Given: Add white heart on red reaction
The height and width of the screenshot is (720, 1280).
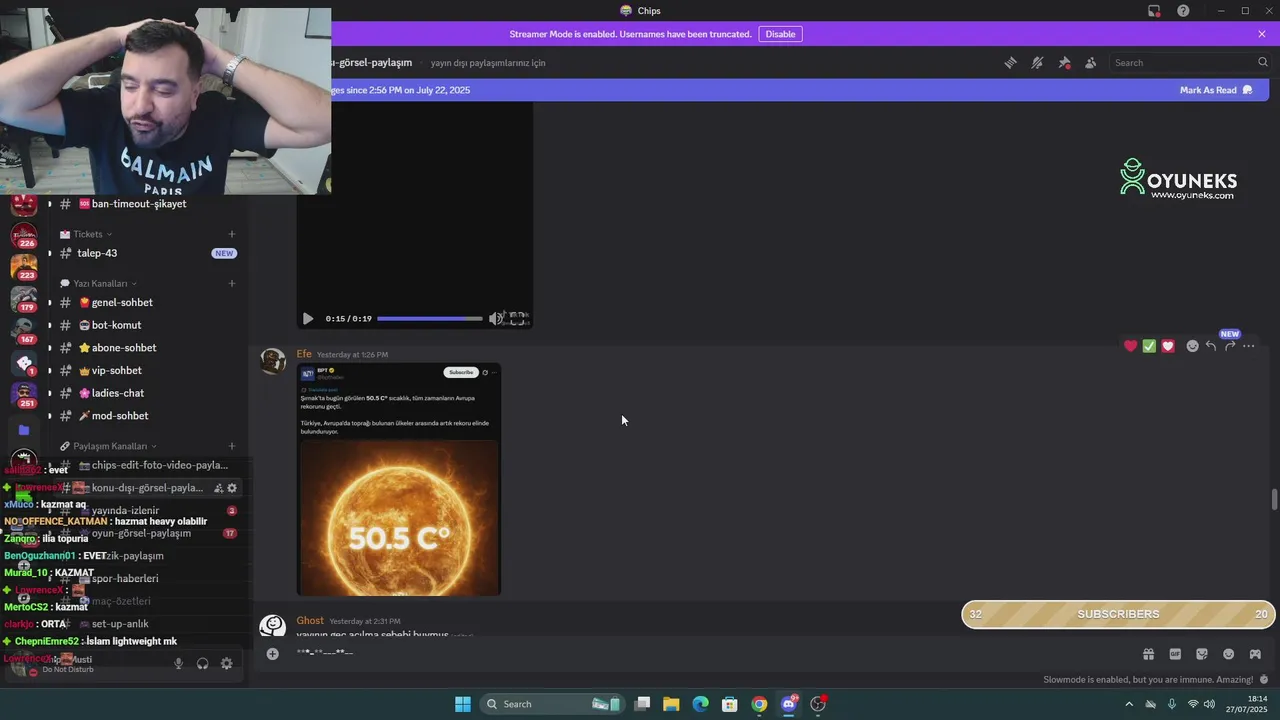Looking at the screenshot, I should pyautogui.click(x=1168, y=346).
